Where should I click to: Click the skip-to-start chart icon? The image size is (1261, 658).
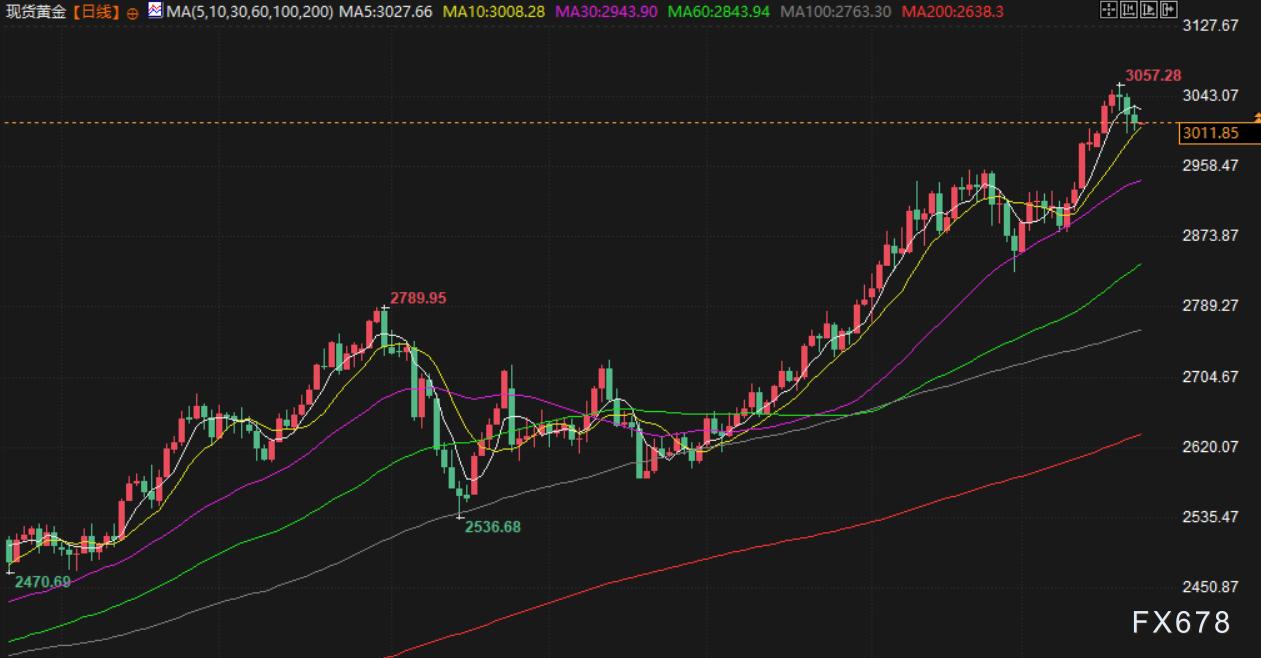pyautogui.click(x=1127, y=11)
